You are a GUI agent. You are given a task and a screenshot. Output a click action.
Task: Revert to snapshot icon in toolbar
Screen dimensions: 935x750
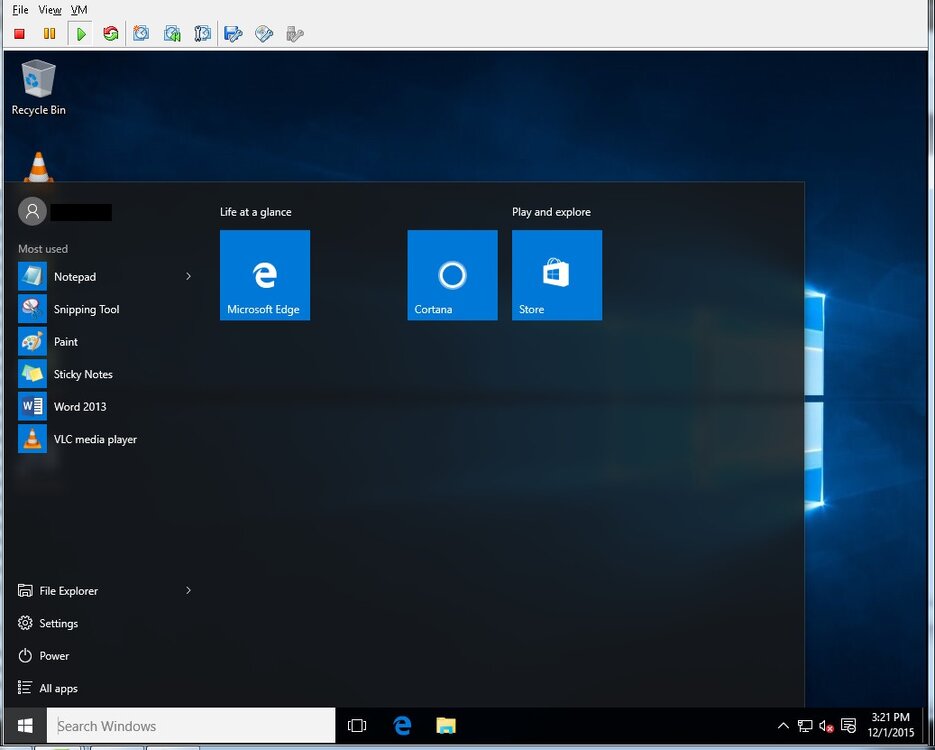coord(172,33)
